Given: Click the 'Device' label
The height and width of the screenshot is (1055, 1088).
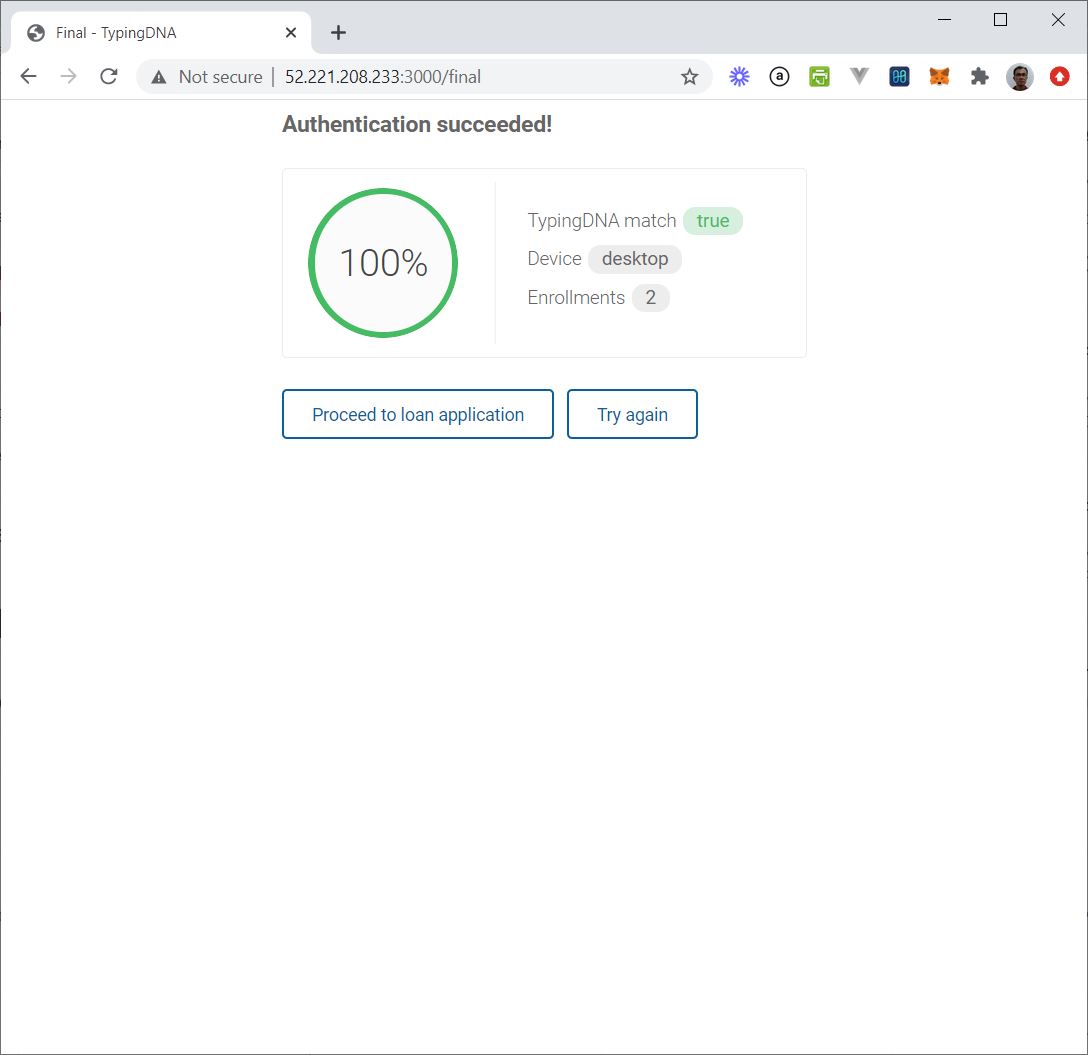Looking at the screenshot, I should tap(554, 259).
